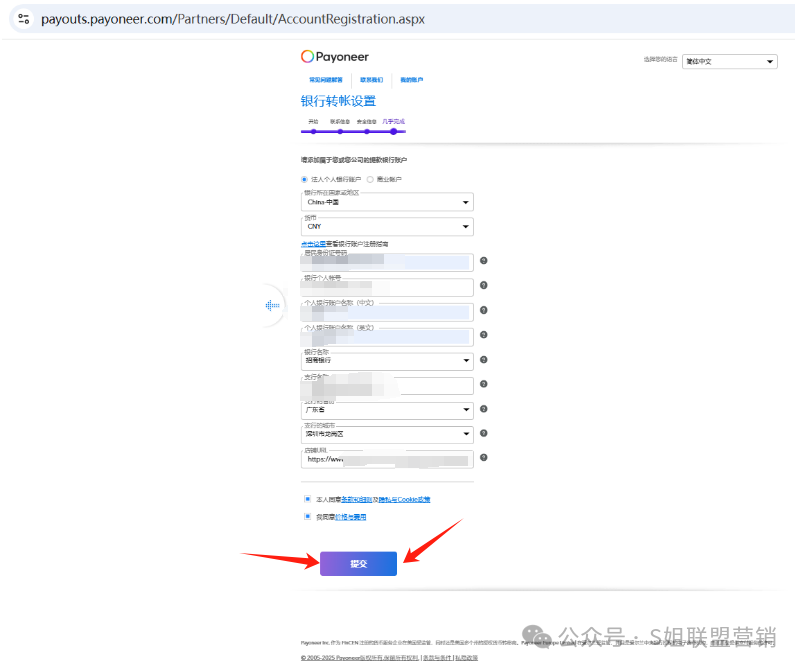
Task: Click the blue floating widget icon left of the form
Action: click(x=273, y=305)
